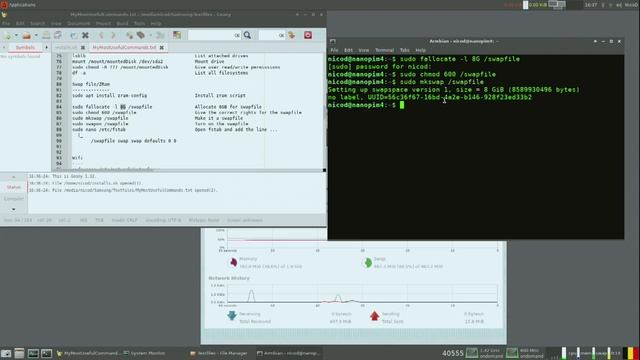Open the terminal's File menu
The image size is (640, 360).
(x=334, y=50)
